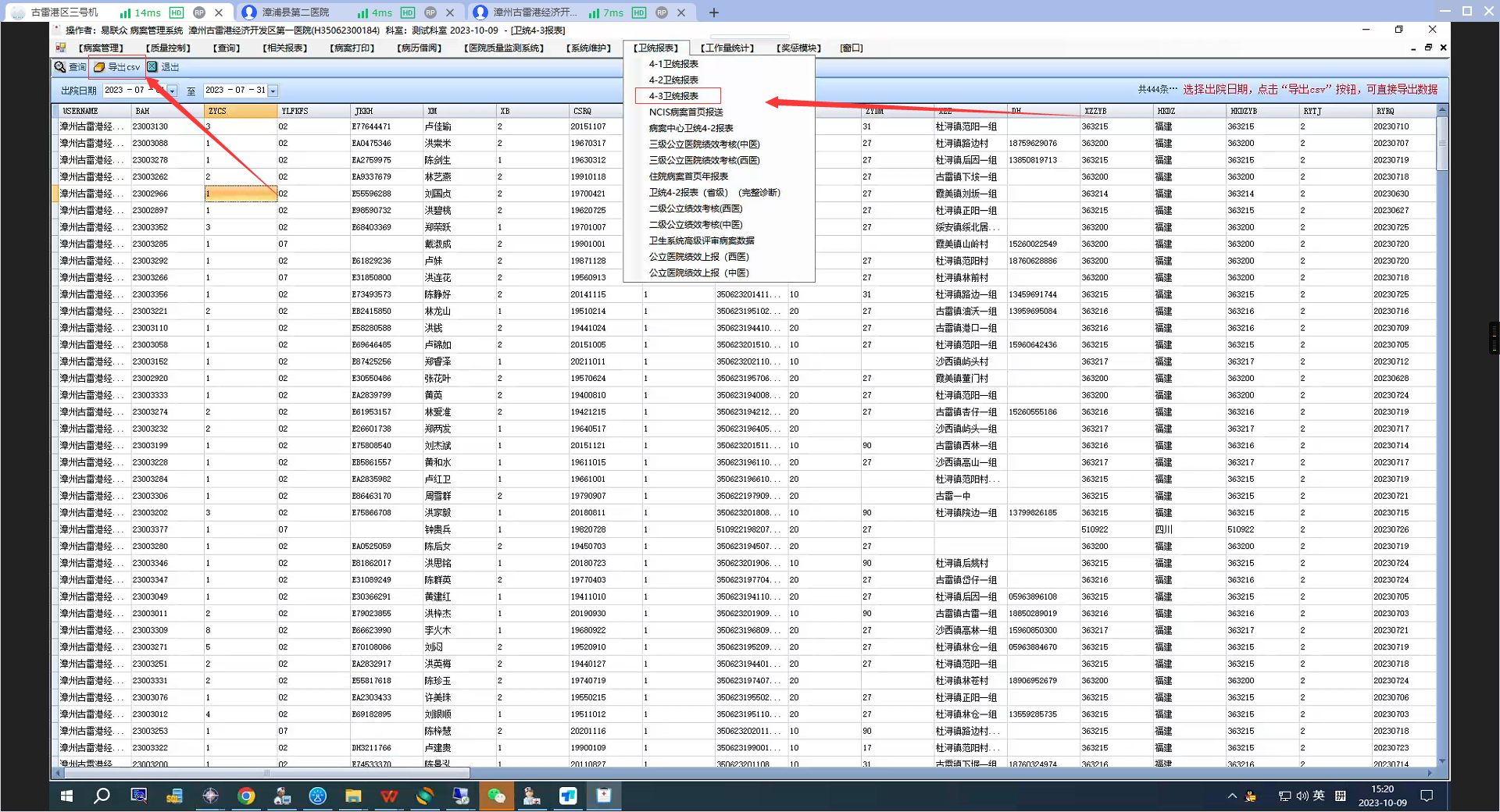Open the green-orange swirl taskbar app
1500x812 pixels.
[x=425, y=796]
